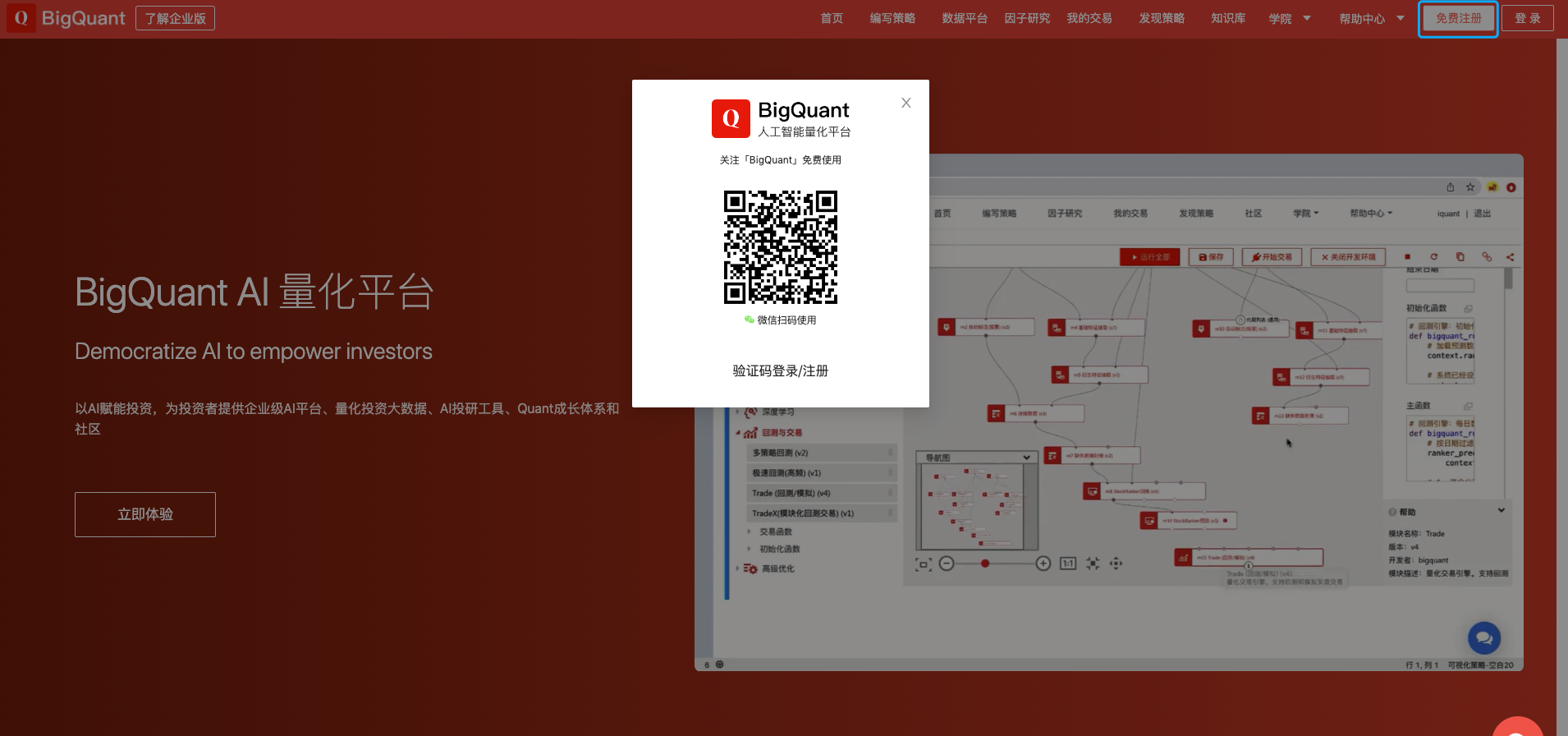Click 运行全部 in the preview toolbar
This screenshot has height=736, width=1568.
[x=1149, y=257]
